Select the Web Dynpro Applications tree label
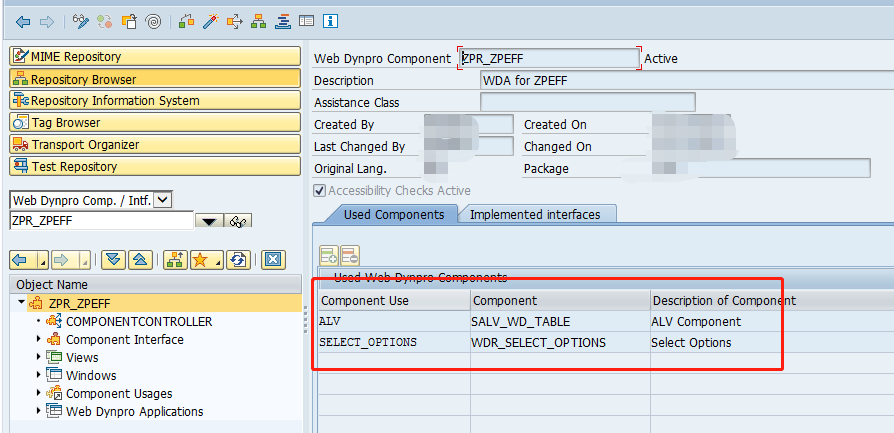894x433 pixels. coord(135,411)
